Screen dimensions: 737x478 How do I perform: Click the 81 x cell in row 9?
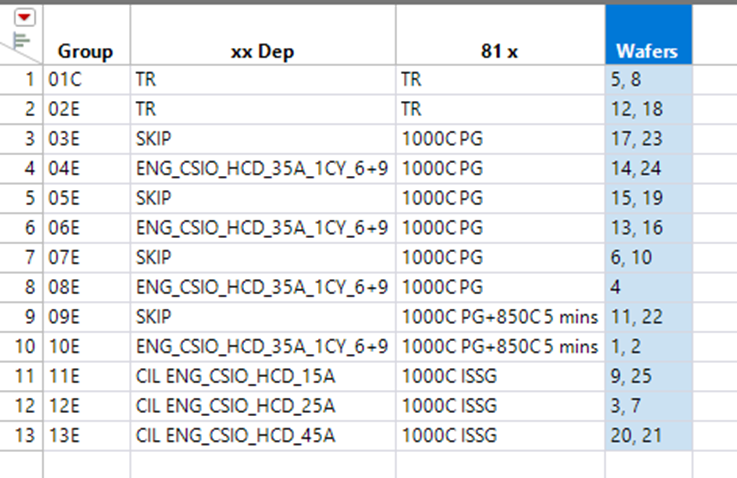[x=498, y=317]
